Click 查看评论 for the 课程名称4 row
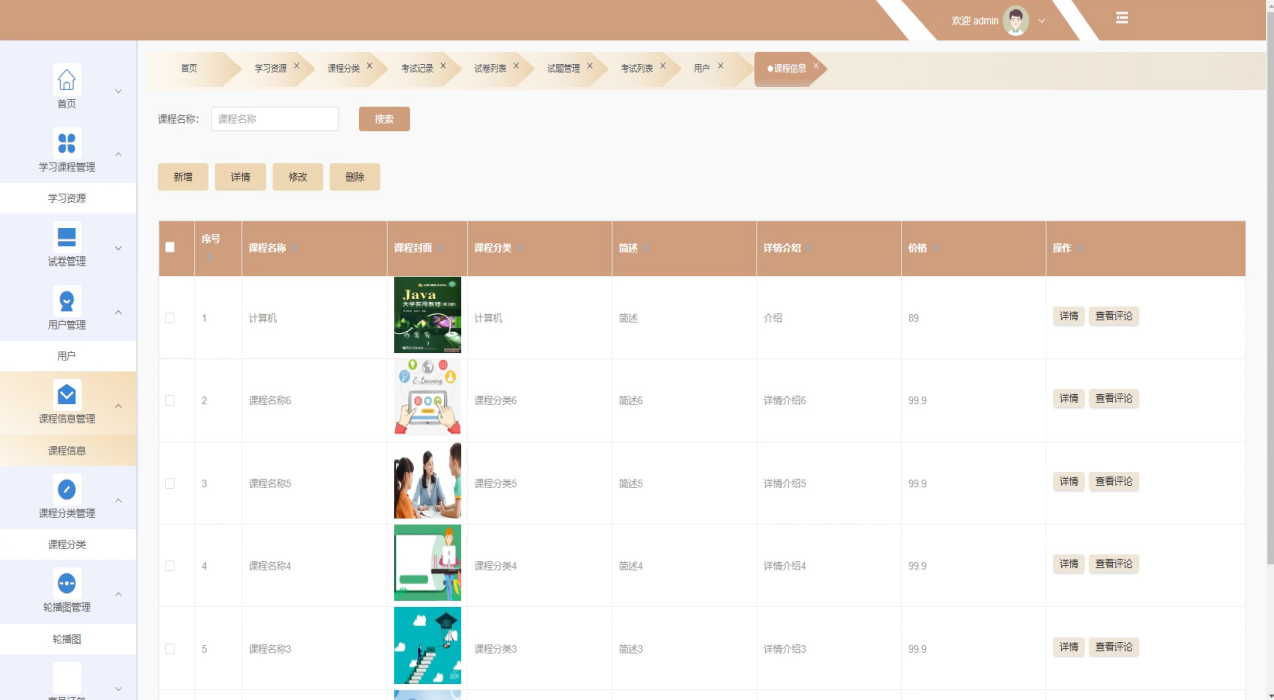The width and height of the screenshot is (1274, 700). [1114, 564]
